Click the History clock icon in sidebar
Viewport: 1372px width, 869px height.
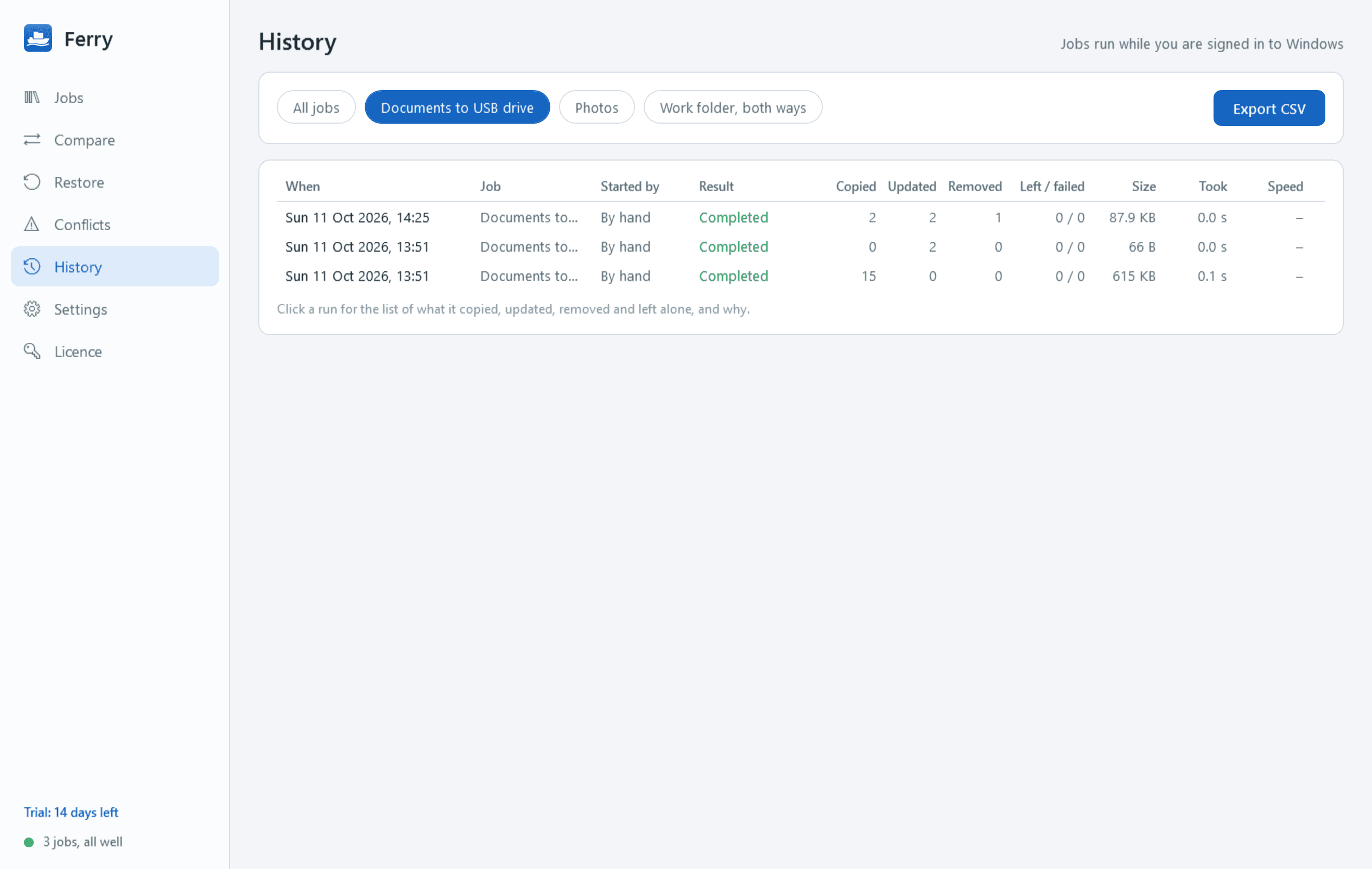(32, 266)
